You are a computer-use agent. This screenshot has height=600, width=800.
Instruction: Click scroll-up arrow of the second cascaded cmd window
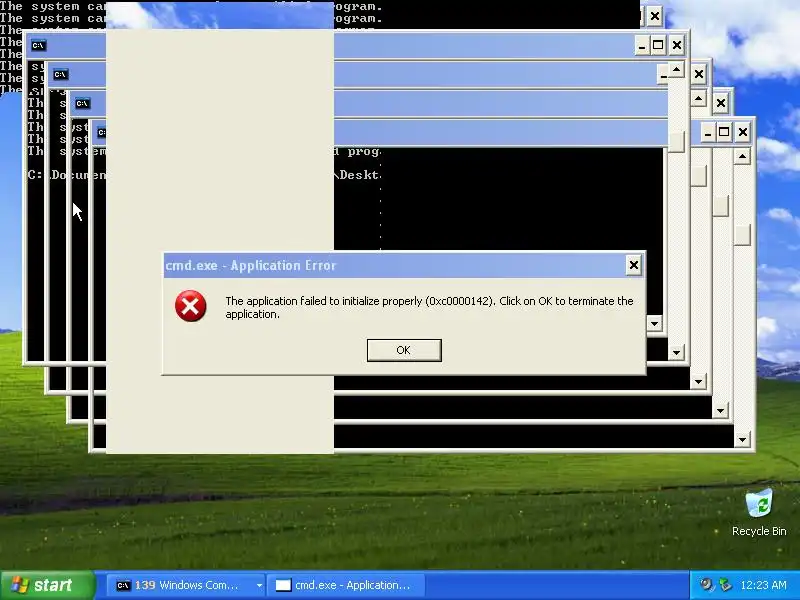[698, 98]
